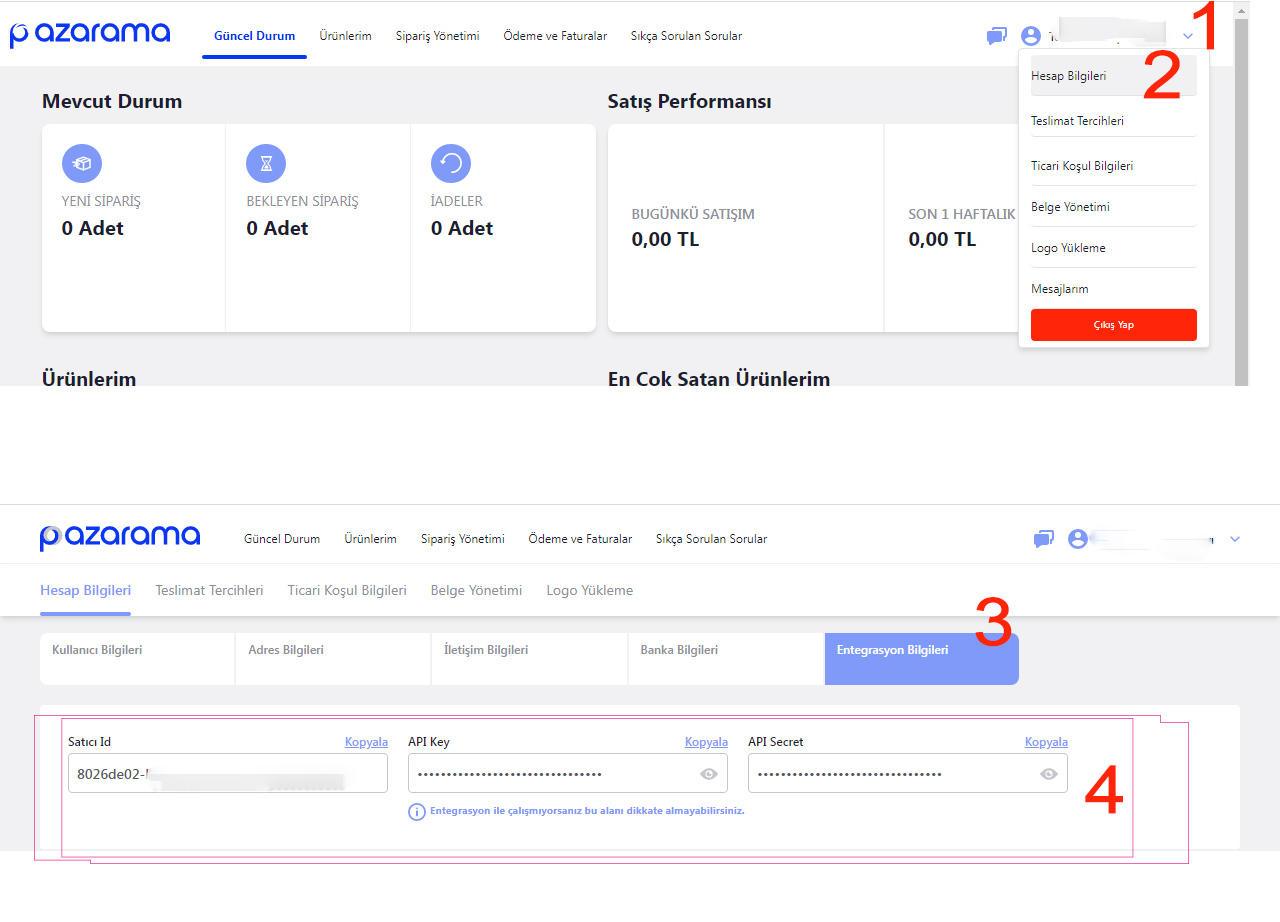Click the İadeler refresh-arrow icon
The width and height of the screenshot is (1280, 922).
point(451,163)
